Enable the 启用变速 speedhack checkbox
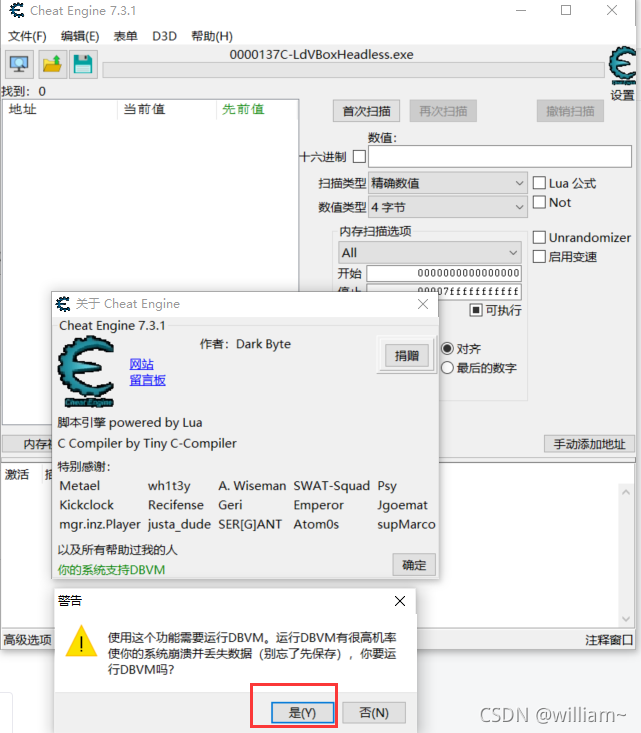The width and height of the screenshot is (641, 733). [x=539, y=257]
